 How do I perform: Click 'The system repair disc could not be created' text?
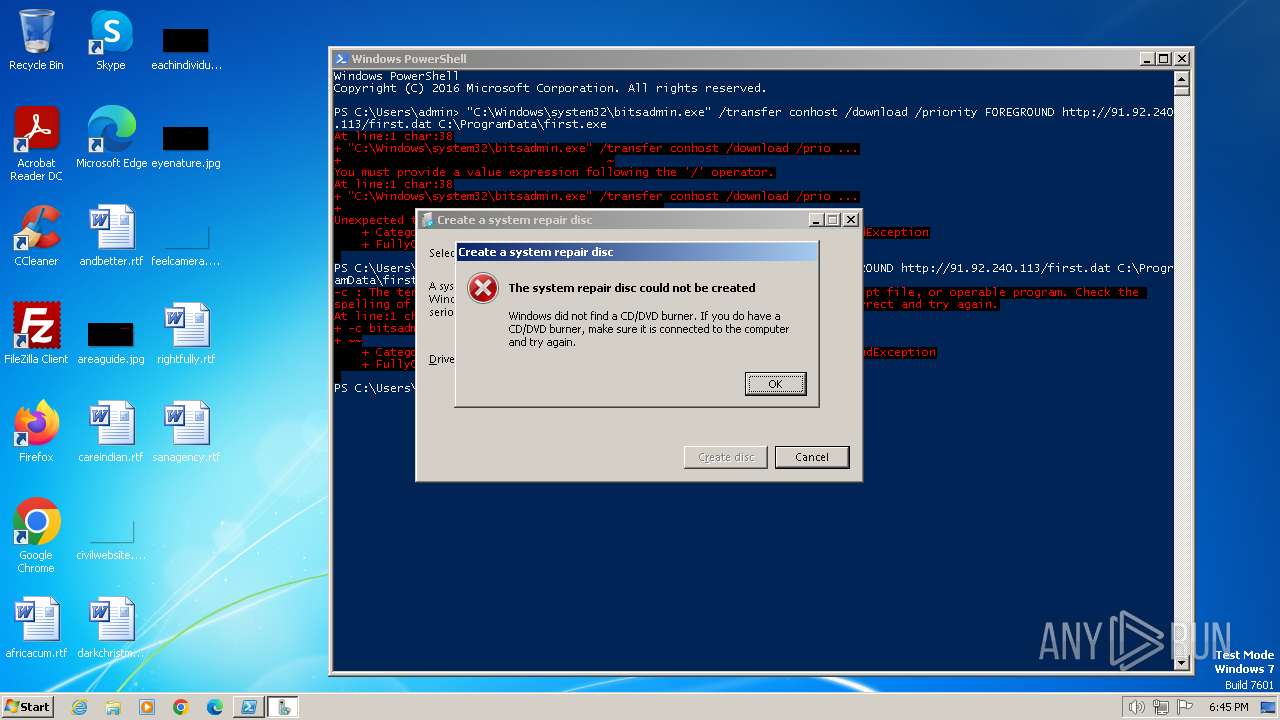pyautogui.click(x=632, y=288)
